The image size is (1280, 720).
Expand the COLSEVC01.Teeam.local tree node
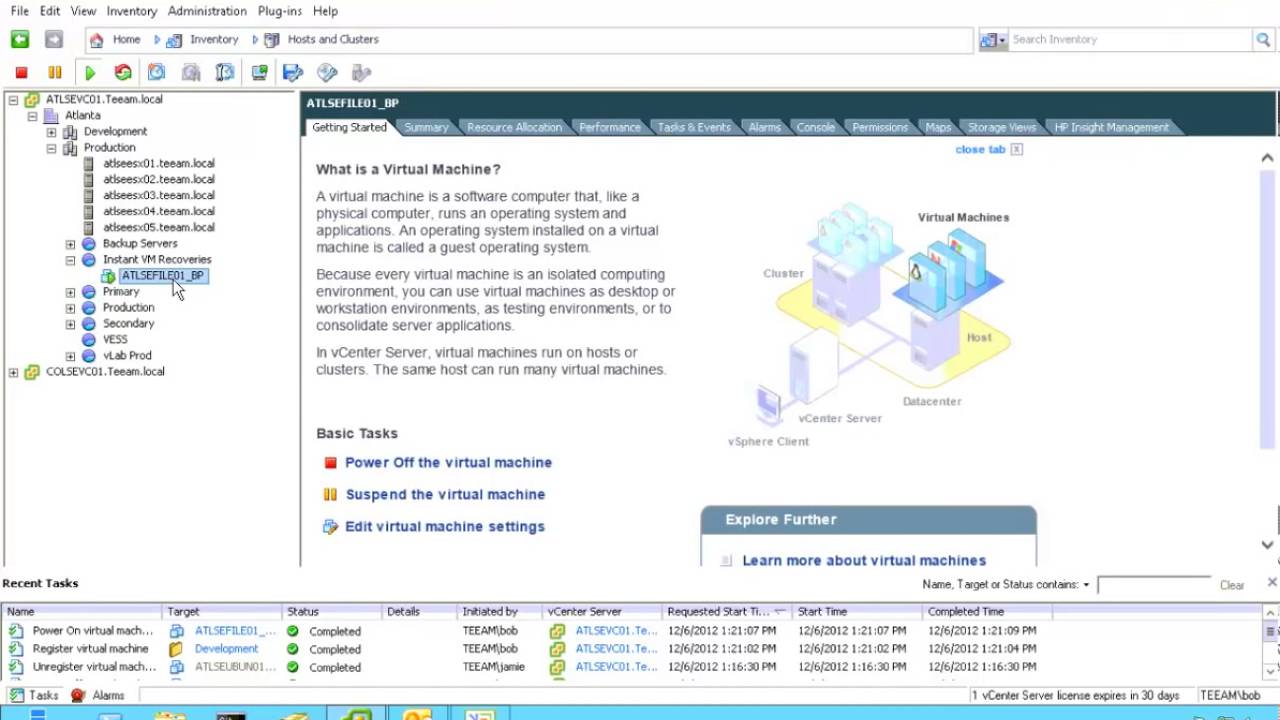point(13,372)
